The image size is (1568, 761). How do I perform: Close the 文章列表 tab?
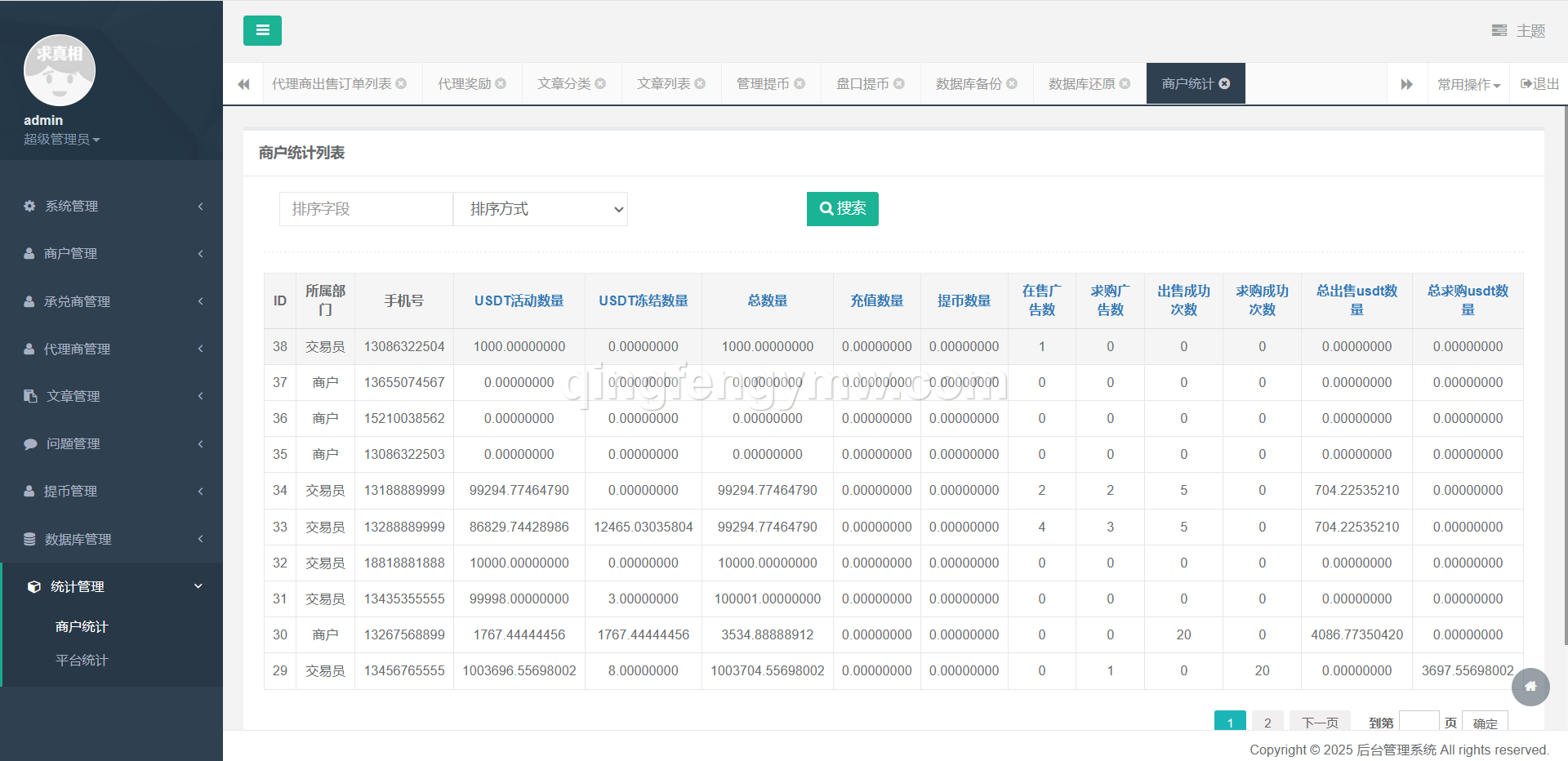point(700,83)
